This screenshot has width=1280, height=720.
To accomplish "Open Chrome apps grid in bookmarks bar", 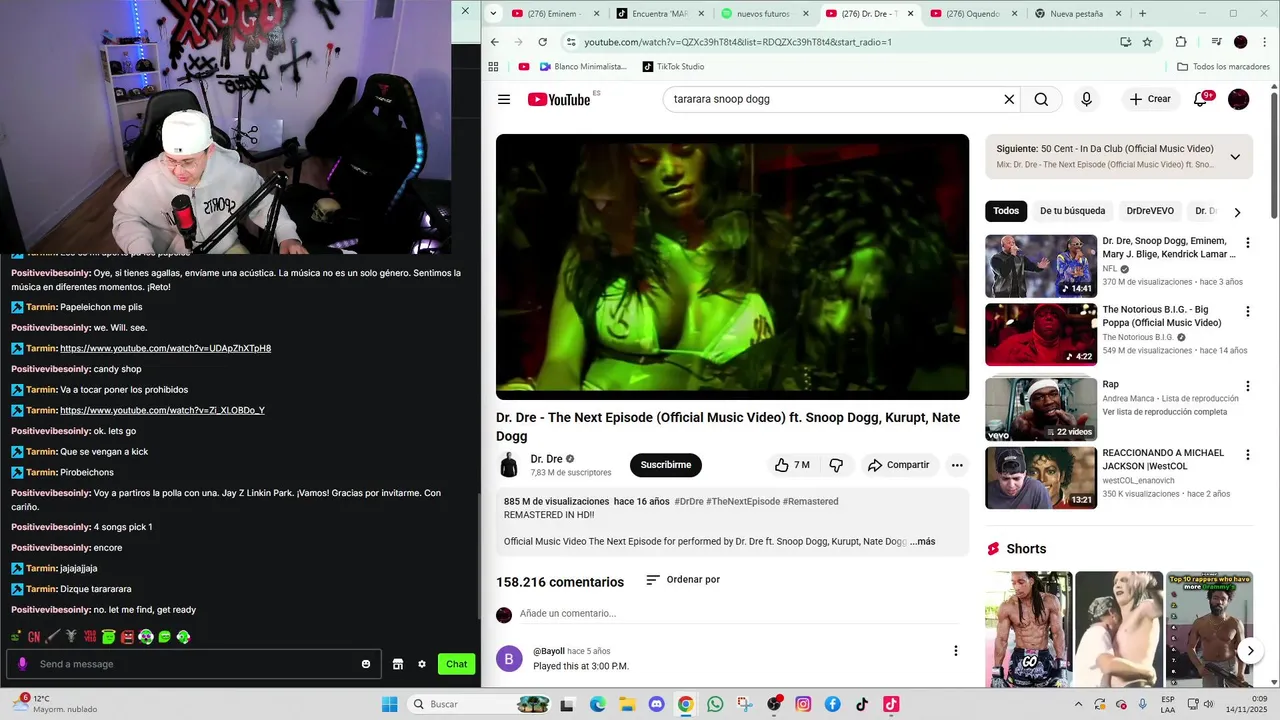I will pyautogui.click(x=493, y=67).
